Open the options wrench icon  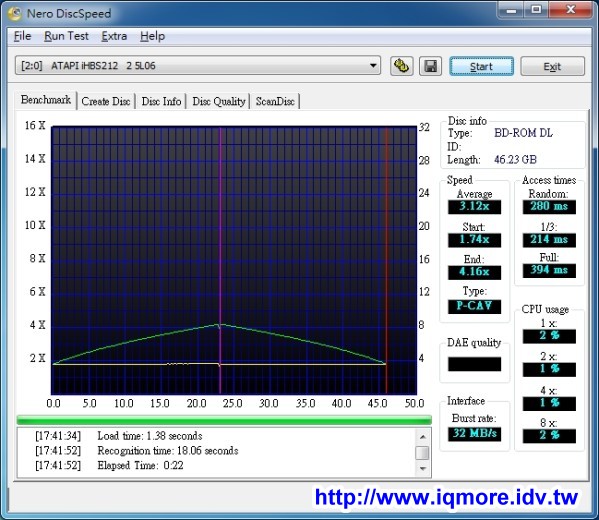pyautogui.click(x=401, y=66)
